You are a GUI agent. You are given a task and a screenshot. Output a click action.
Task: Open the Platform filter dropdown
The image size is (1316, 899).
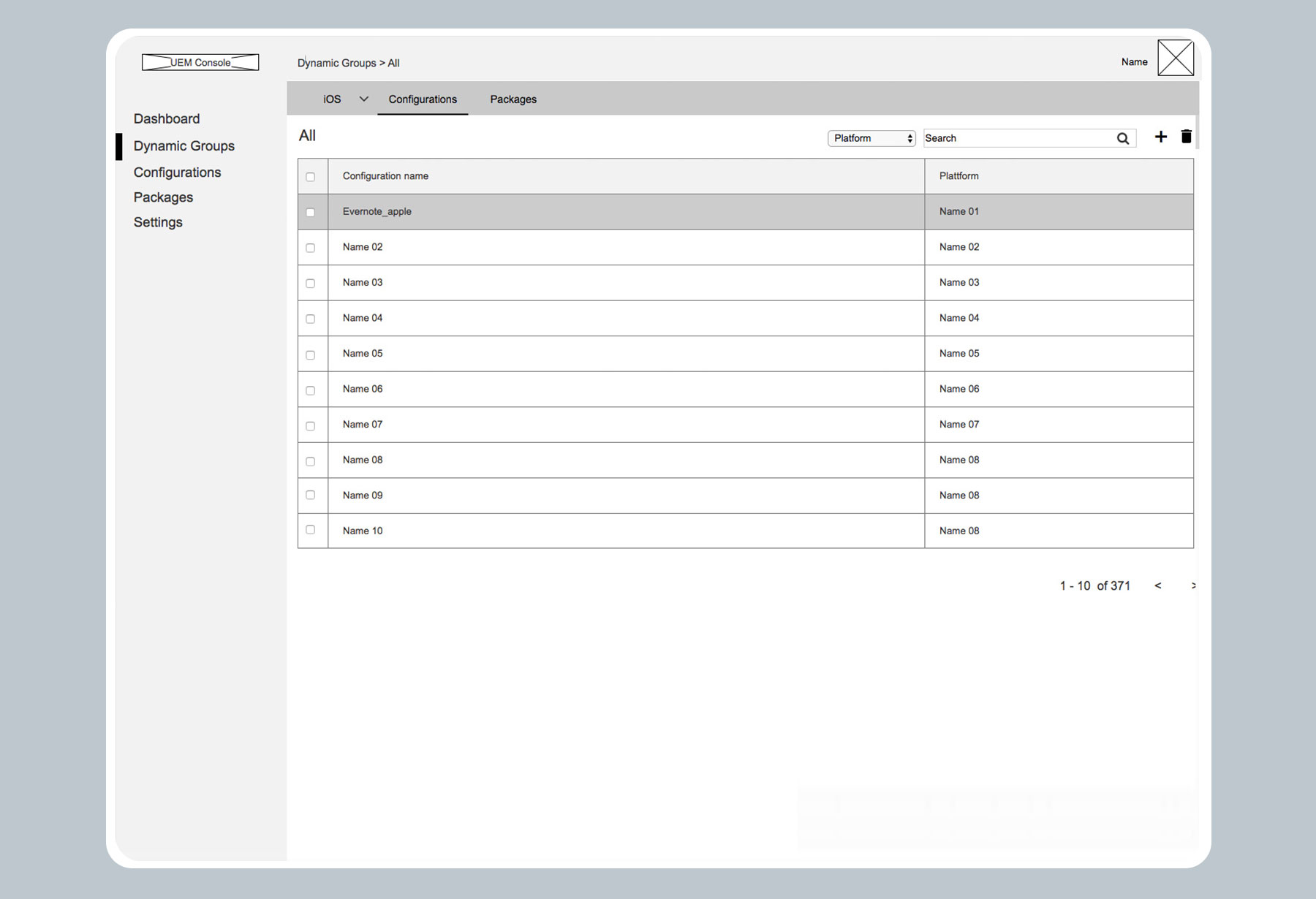point(870,137)
